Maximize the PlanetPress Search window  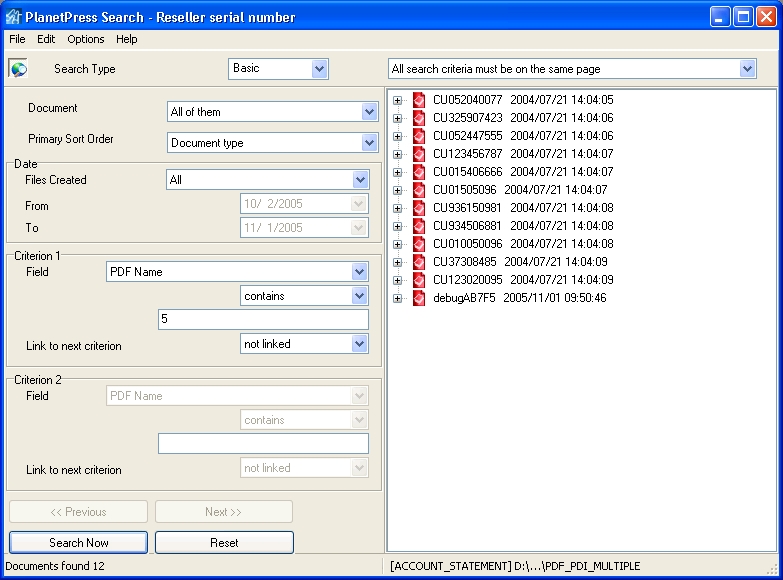coord(743,16)
